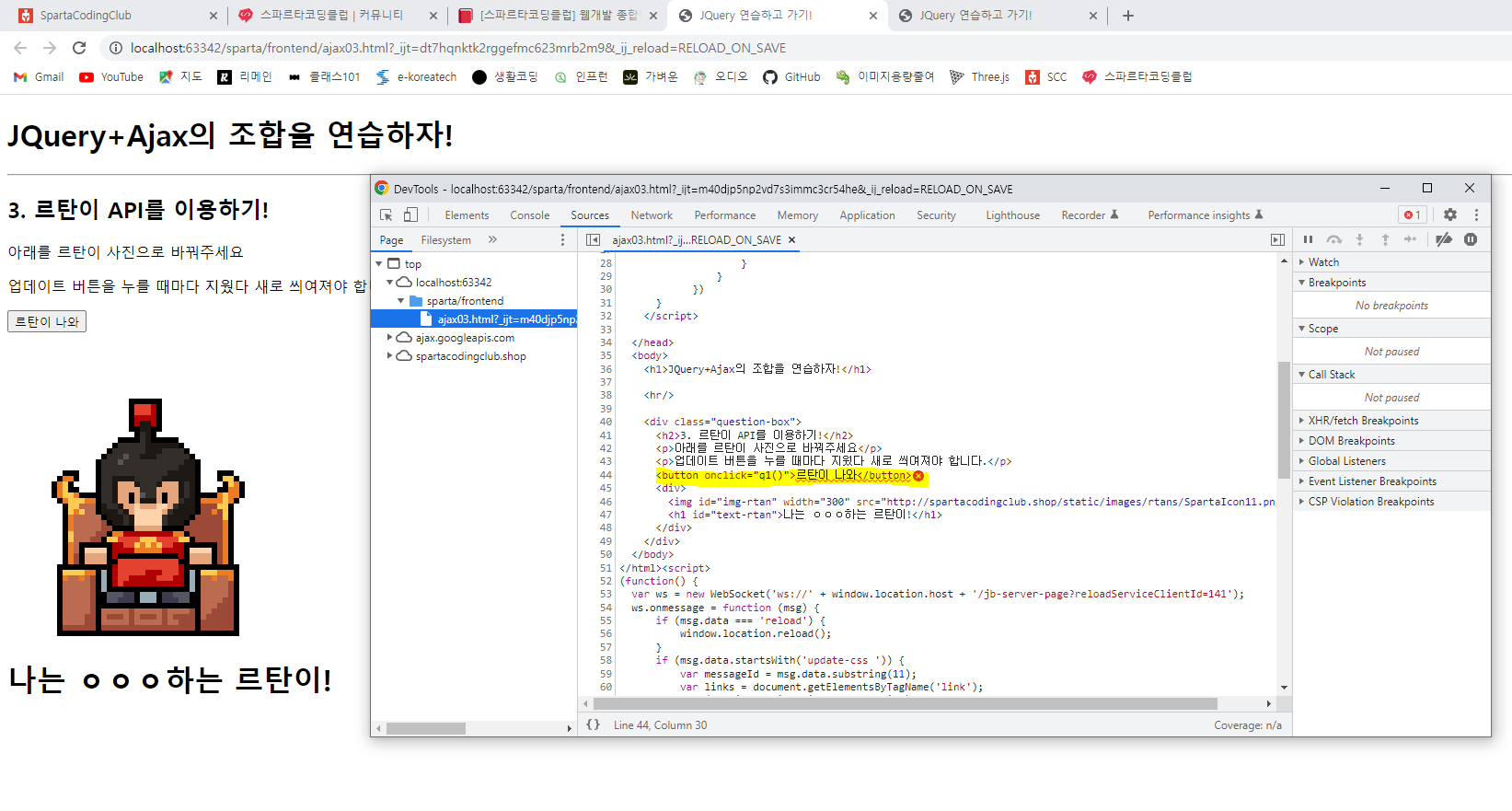Viewport: 1512px width, 811px height.
Task: Open Performance insights tab
Action: coord(1206,214)
